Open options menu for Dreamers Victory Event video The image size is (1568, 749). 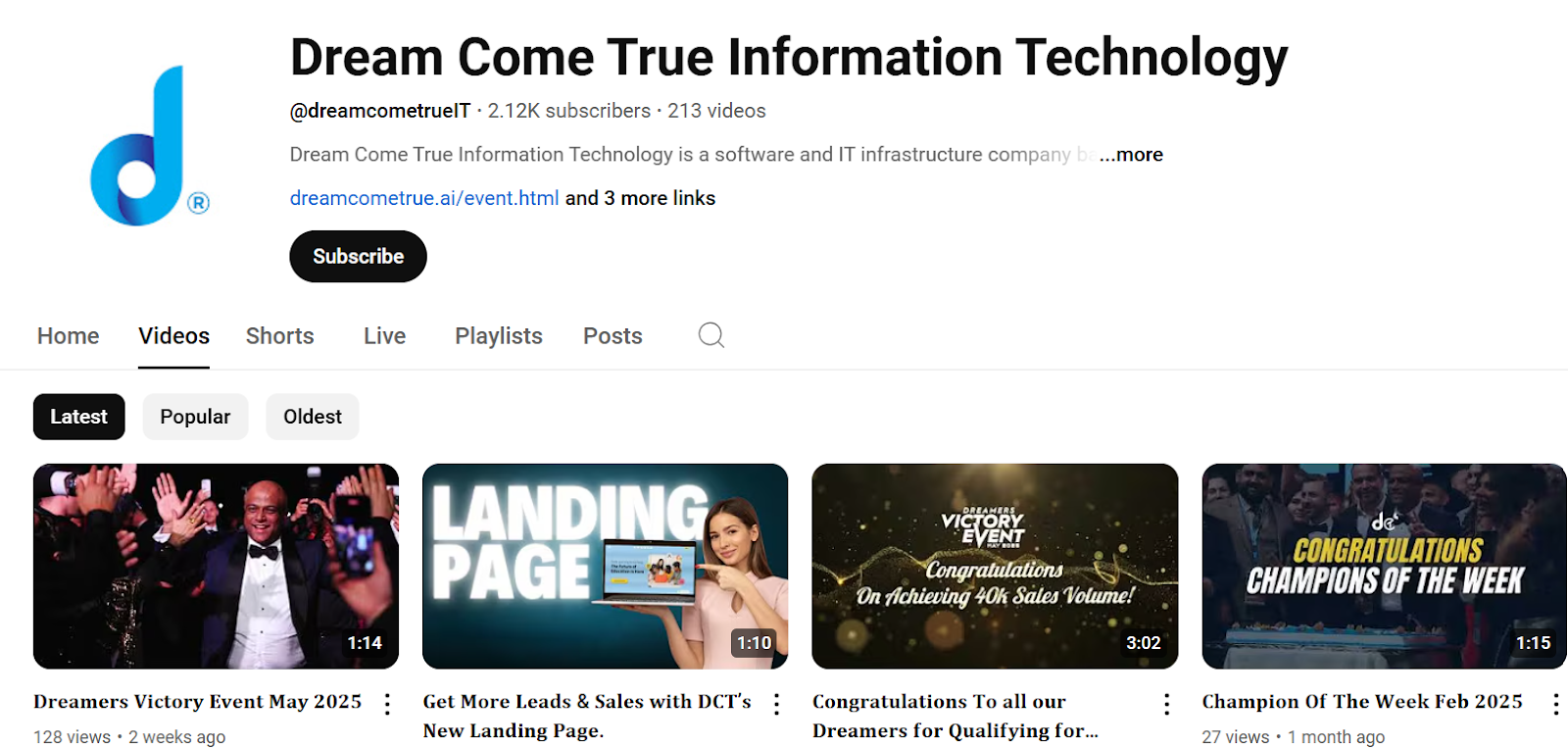[x=388, y=704]
